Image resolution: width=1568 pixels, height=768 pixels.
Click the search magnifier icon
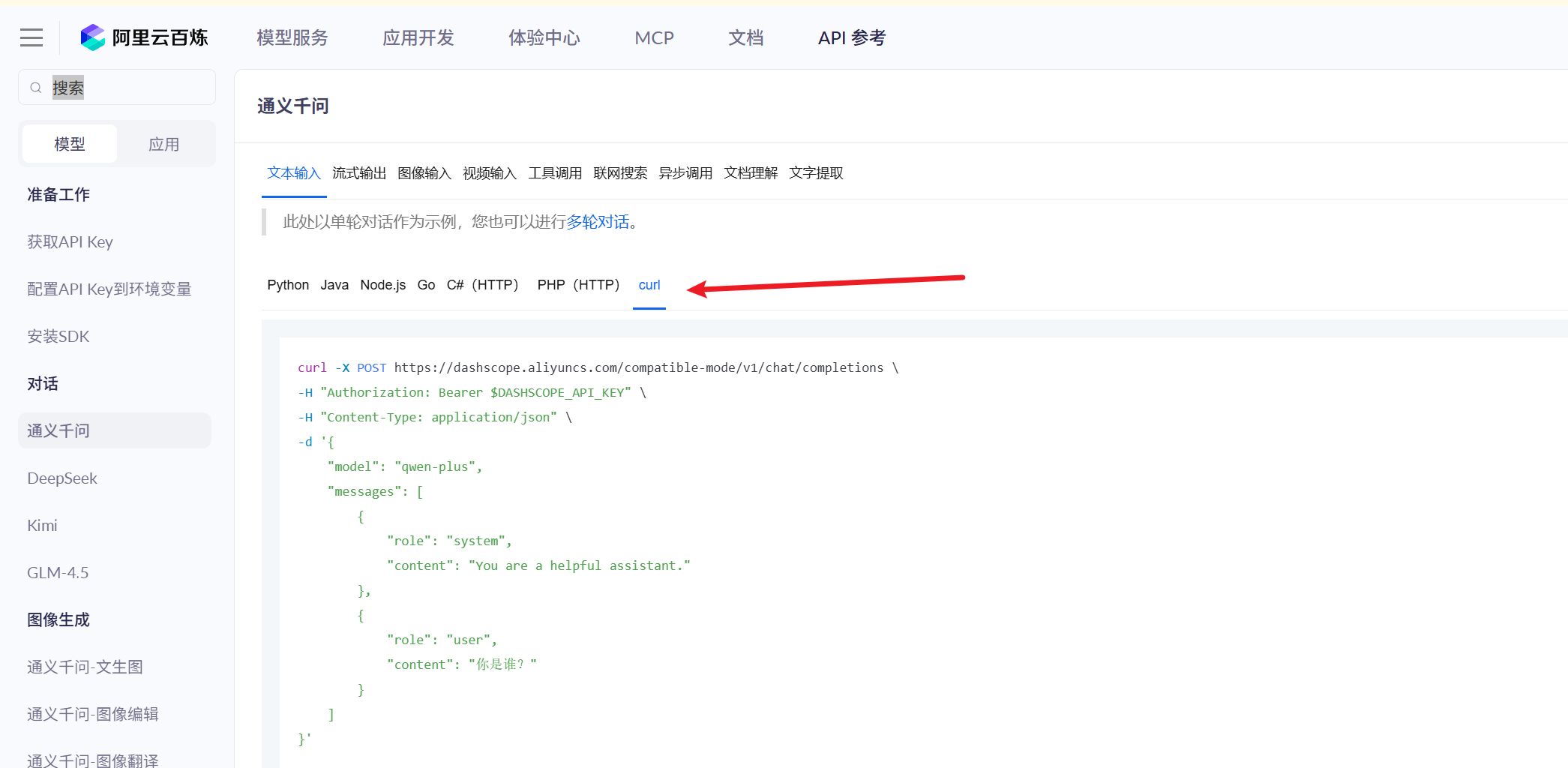pyautogui.click(x=35, y=88)
